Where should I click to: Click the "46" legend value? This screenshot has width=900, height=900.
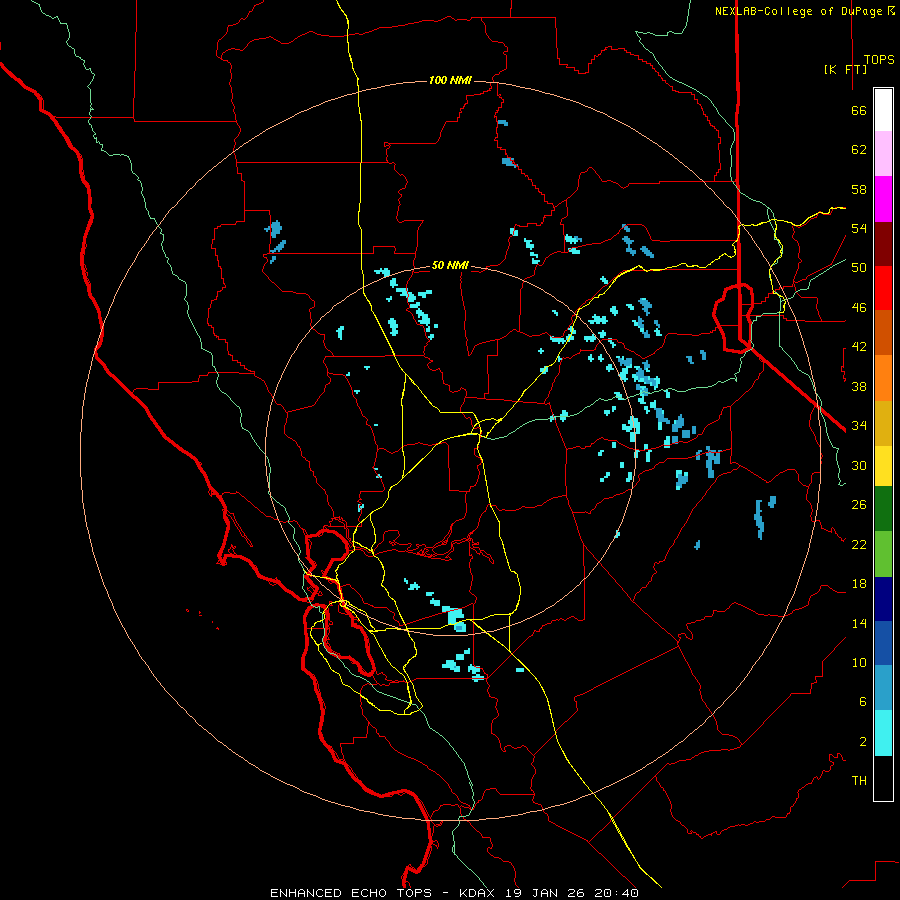click(859, 308)
